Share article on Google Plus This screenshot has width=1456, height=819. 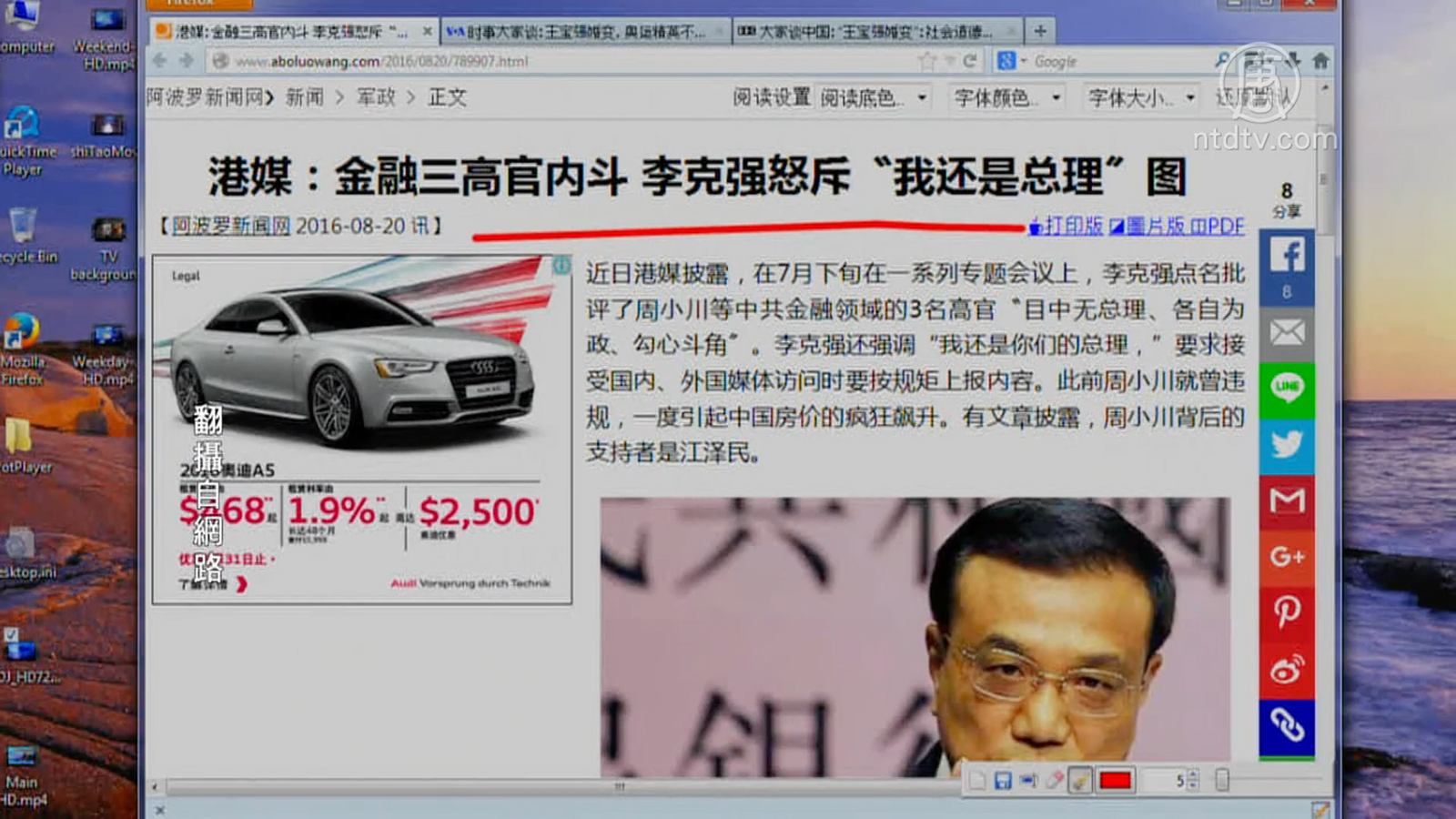1286,556
